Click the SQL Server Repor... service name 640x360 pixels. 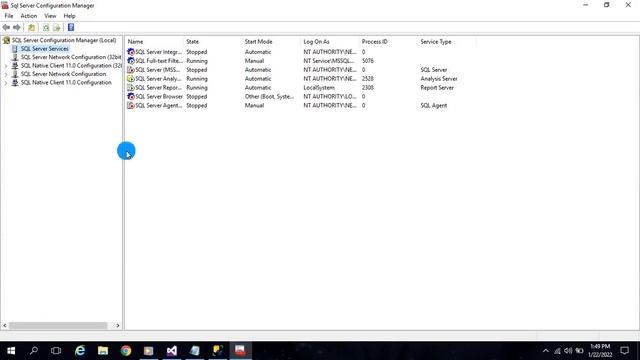coord(158,88)
